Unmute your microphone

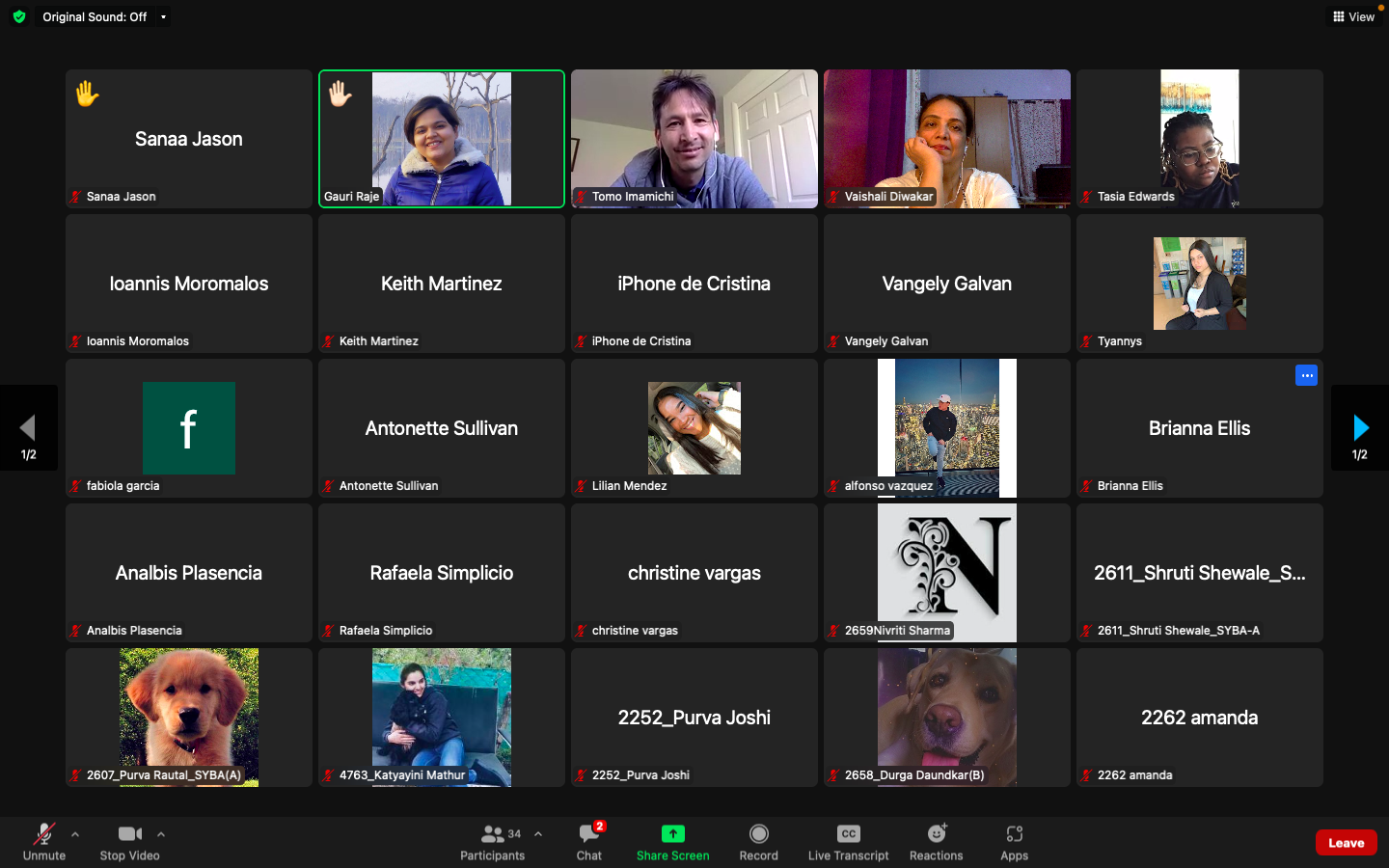44,842
